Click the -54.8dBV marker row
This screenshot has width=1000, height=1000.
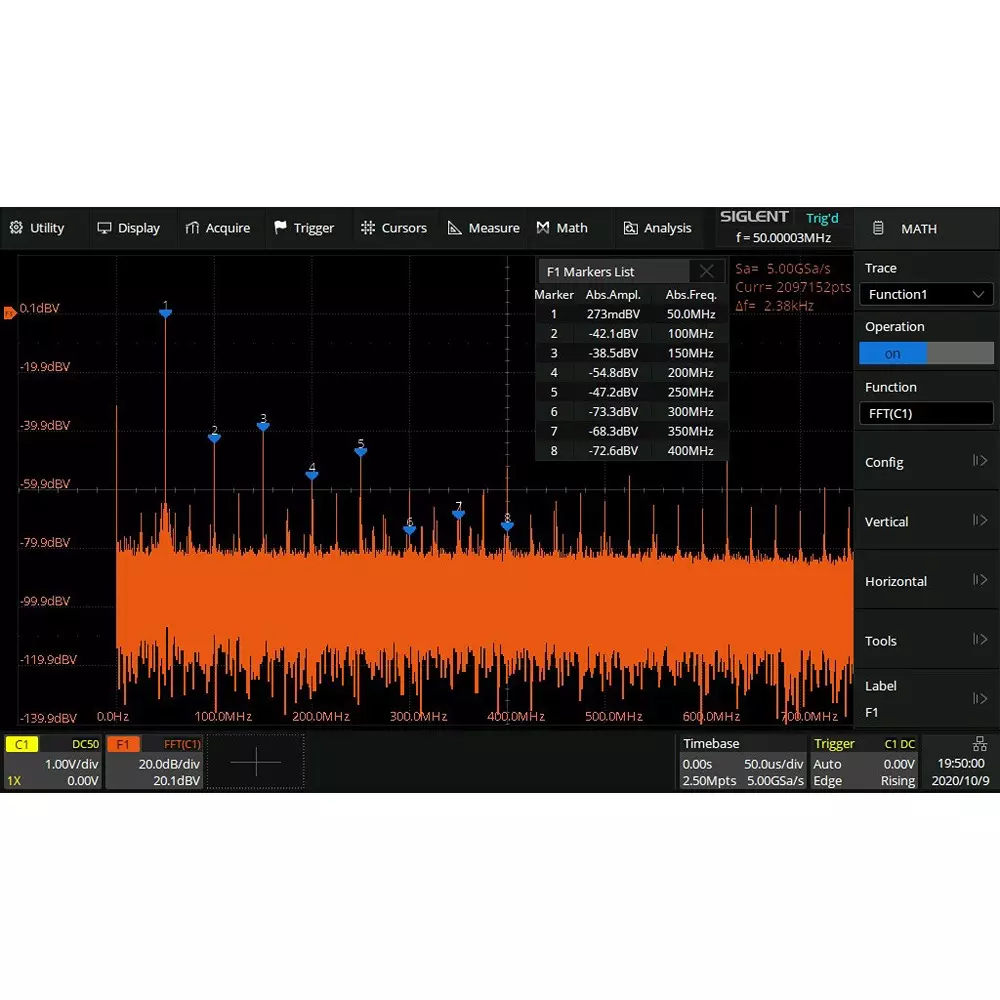click(x=631, y=372)
